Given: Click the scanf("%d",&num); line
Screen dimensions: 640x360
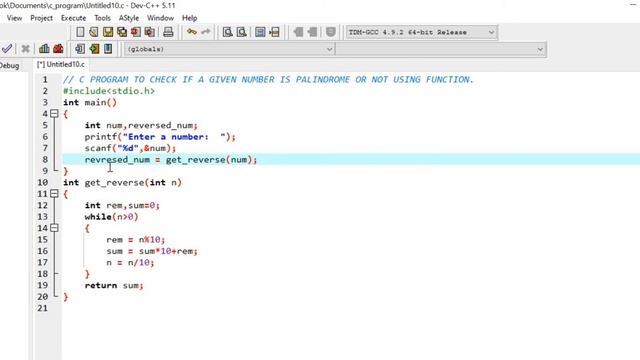Looking at the screenshot, I should (x=130, y=148).
